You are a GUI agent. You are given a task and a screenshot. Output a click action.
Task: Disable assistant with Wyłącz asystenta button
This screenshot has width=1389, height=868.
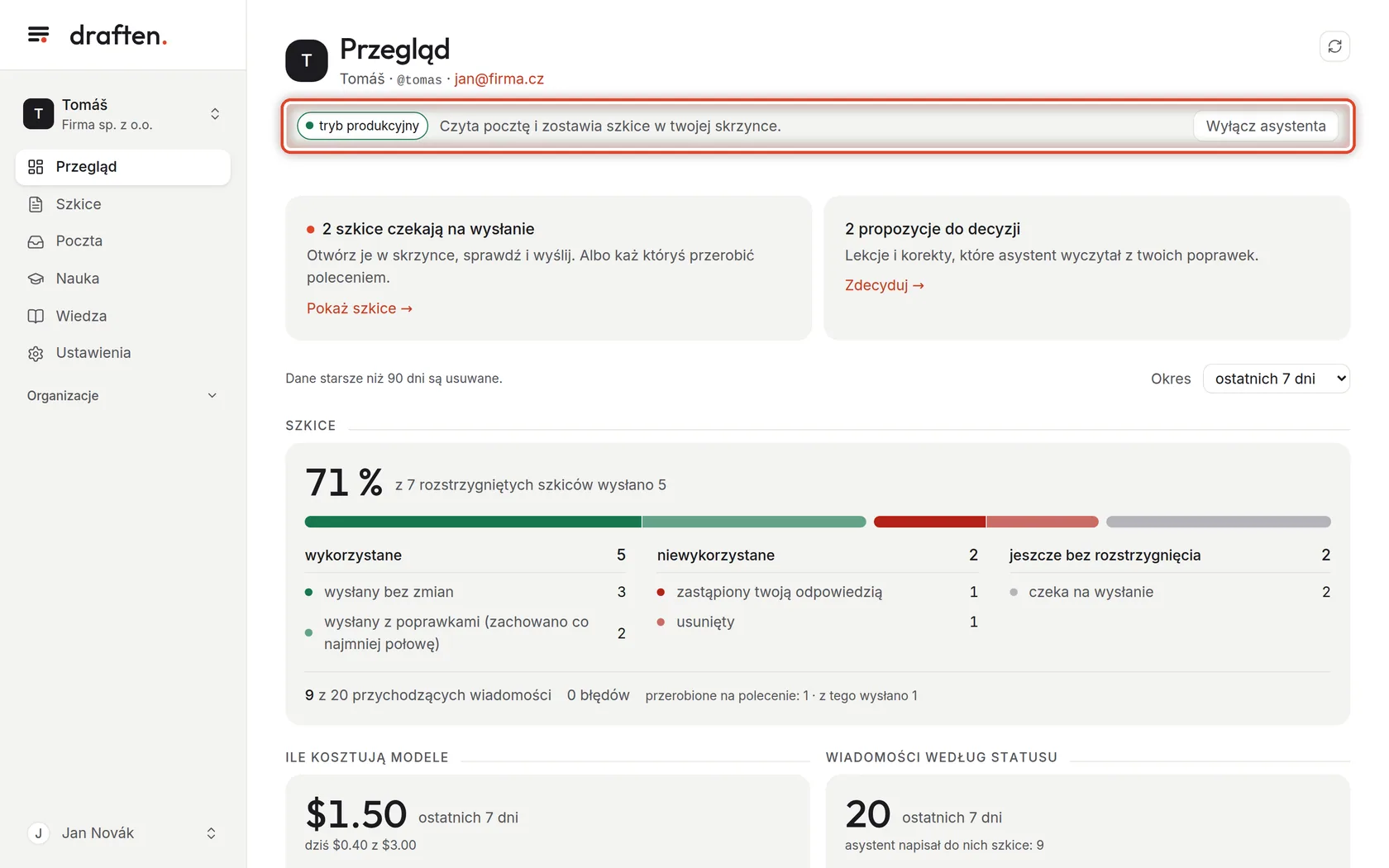pos(1265,126)
